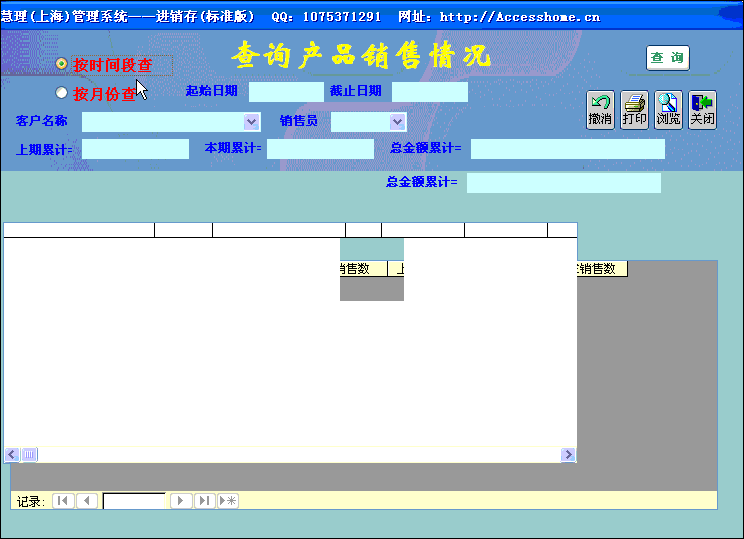Go to previous record arrow

86,501
